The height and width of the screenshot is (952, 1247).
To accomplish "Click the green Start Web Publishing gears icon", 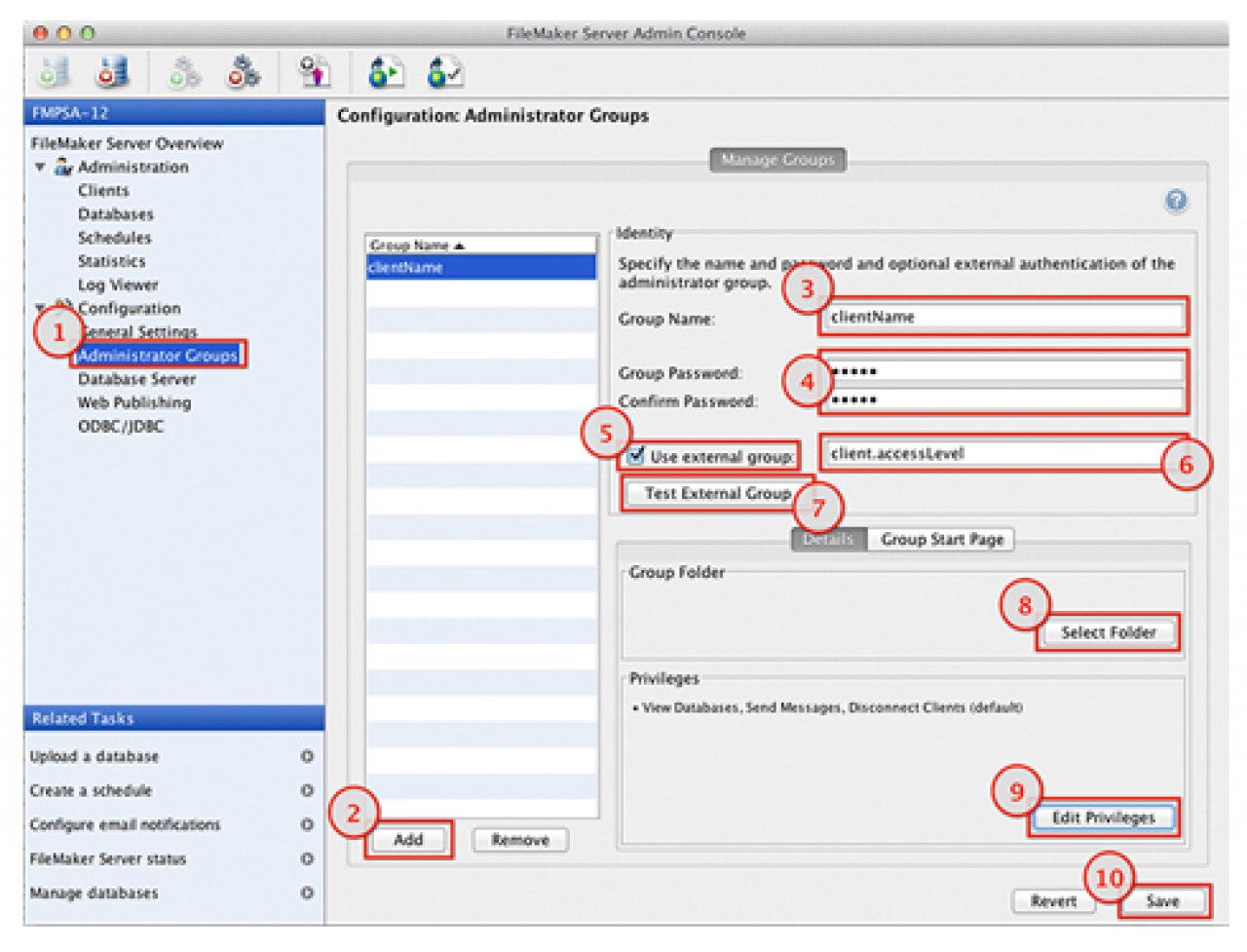I will (x=185, y=72).
